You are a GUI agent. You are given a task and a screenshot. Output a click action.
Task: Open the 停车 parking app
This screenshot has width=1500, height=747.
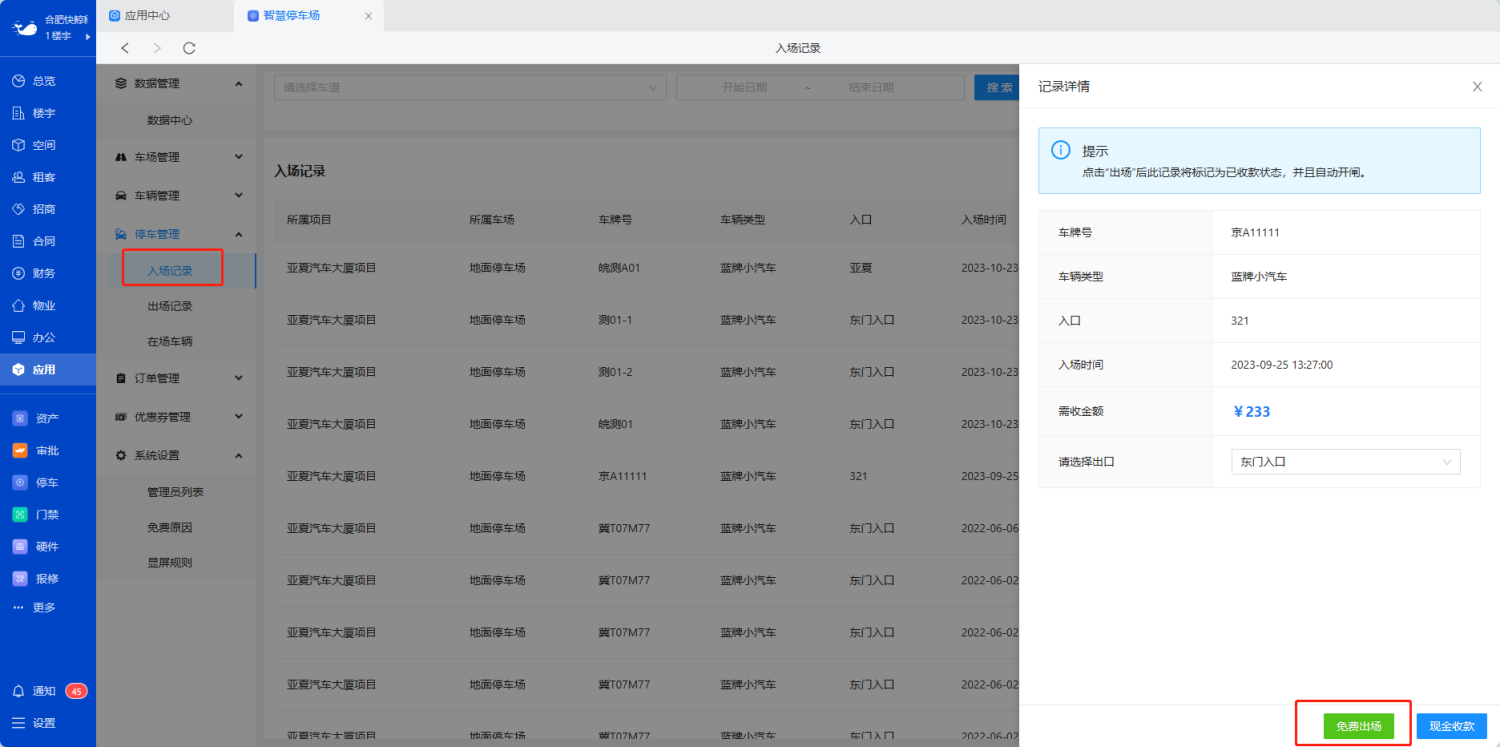pyautogui.click(x=35, y=482)
